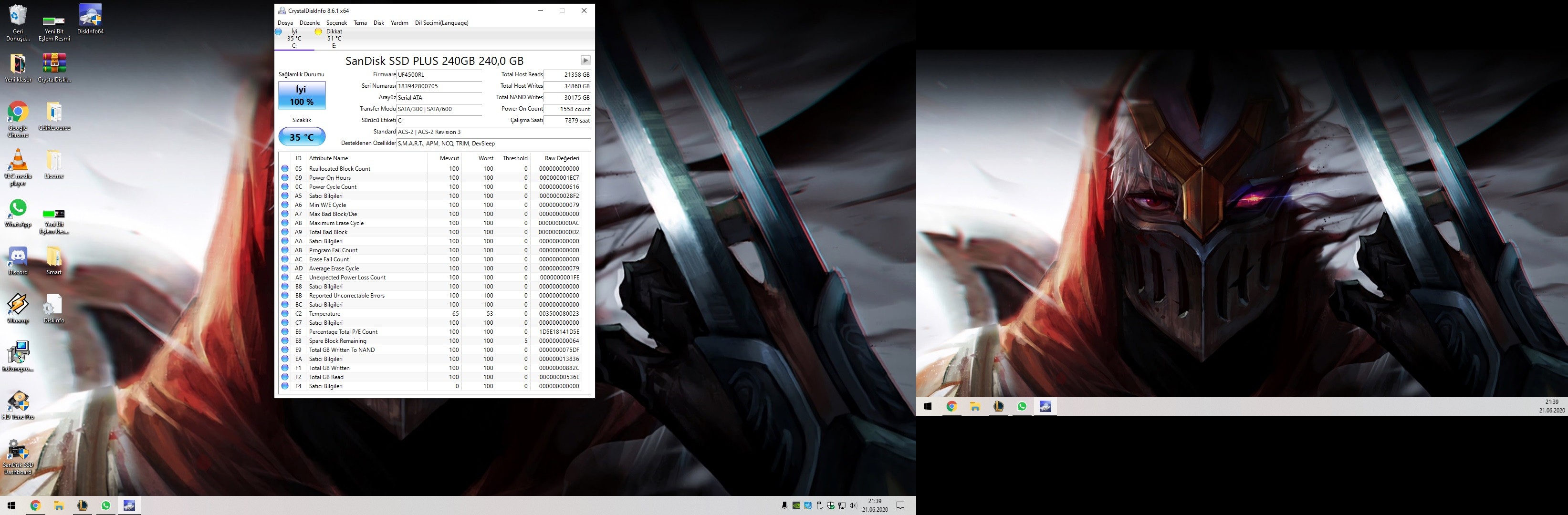Click the volume icon in system tray
1568x515 pixels.
click(x=853, y=505)
